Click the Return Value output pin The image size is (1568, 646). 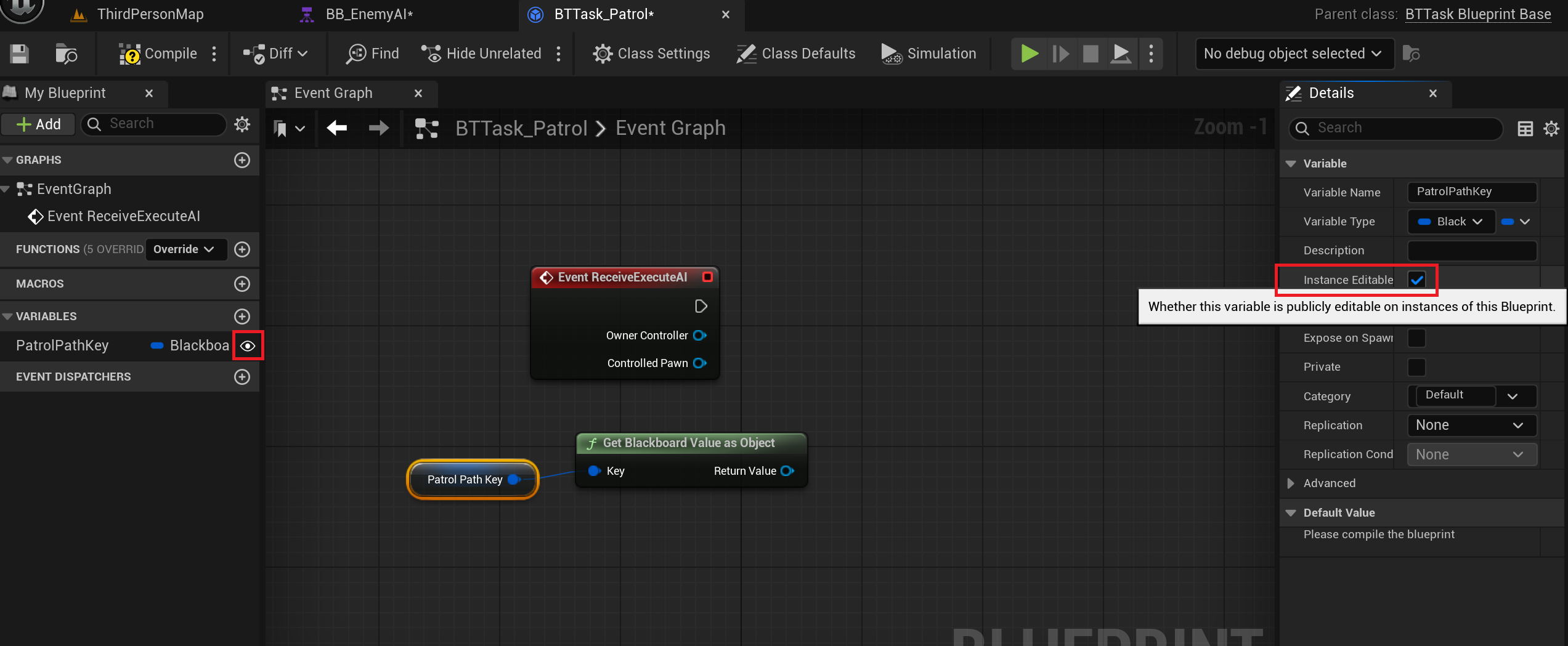tap(787, 471)
